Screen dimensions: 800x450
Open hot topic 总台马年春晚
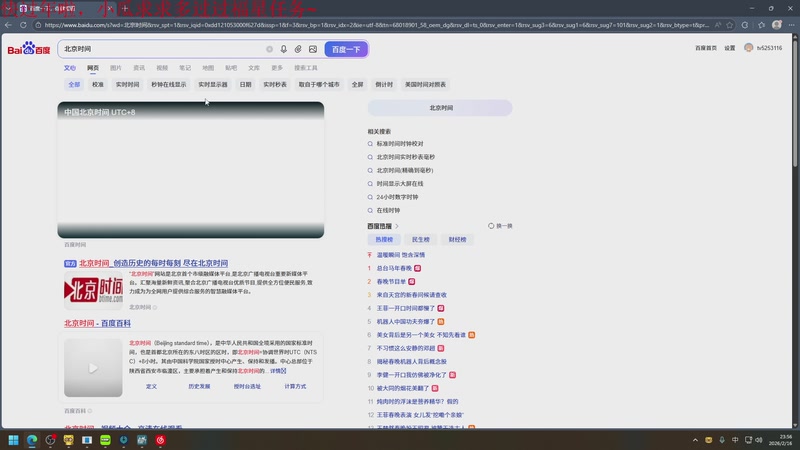coord(394,268)
